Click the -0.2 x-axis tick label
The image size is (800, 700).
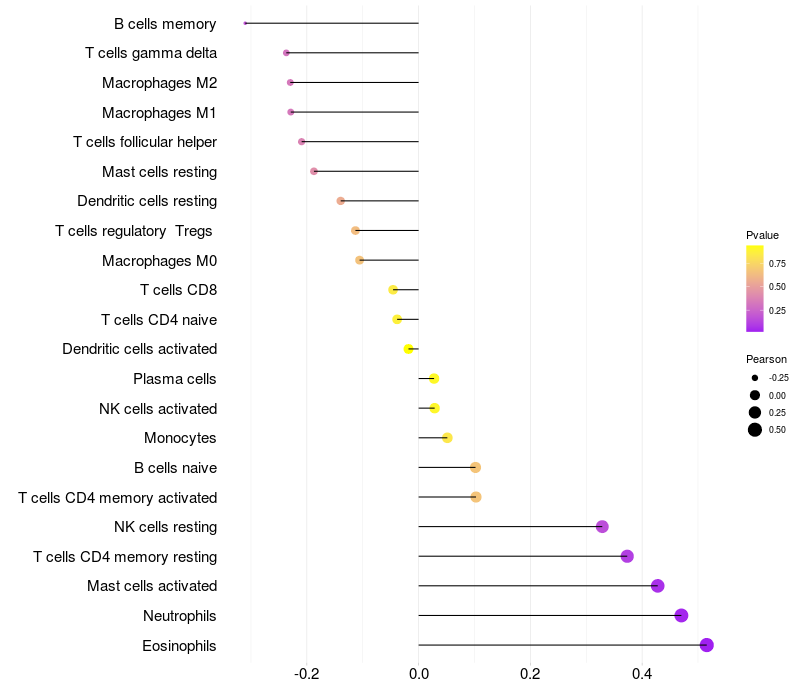(x=307, y=674)
